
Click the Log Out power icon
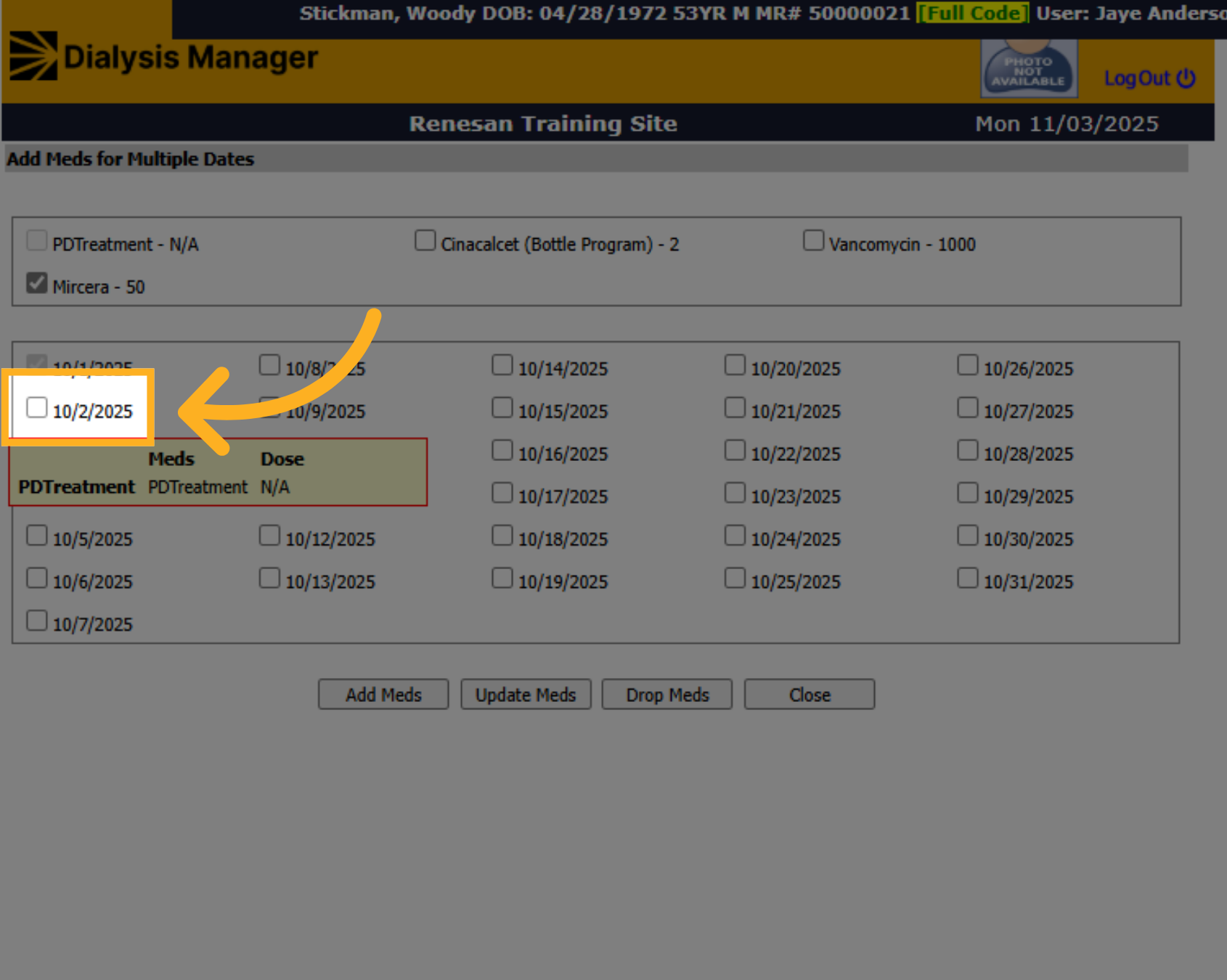point(1186,78)
